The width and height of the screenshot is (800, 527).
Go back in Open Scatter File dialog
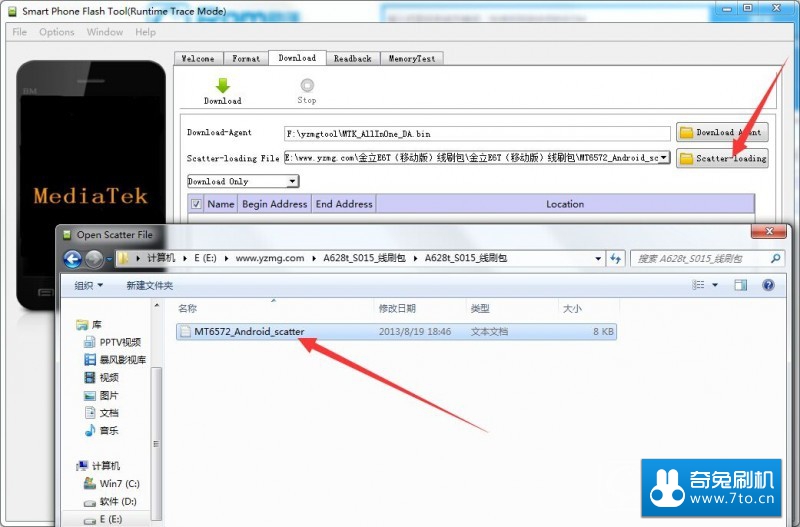(x=72, y=259)
